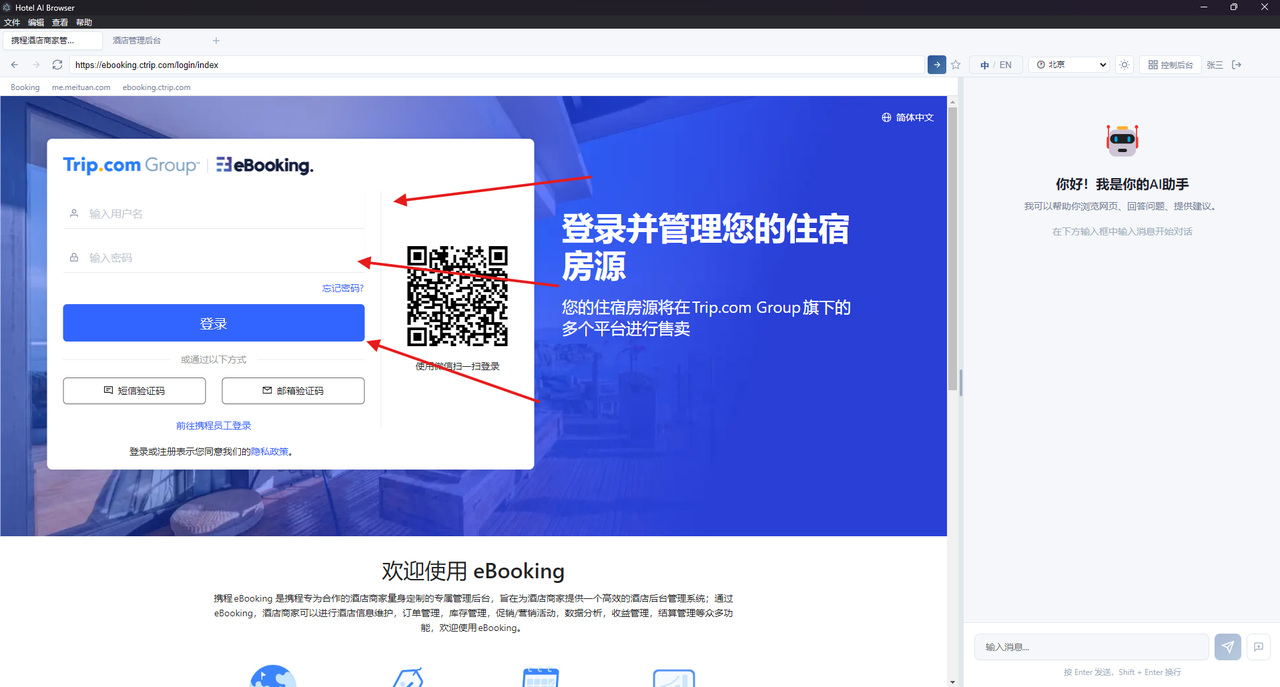Go forward with the right arrow

36,65
